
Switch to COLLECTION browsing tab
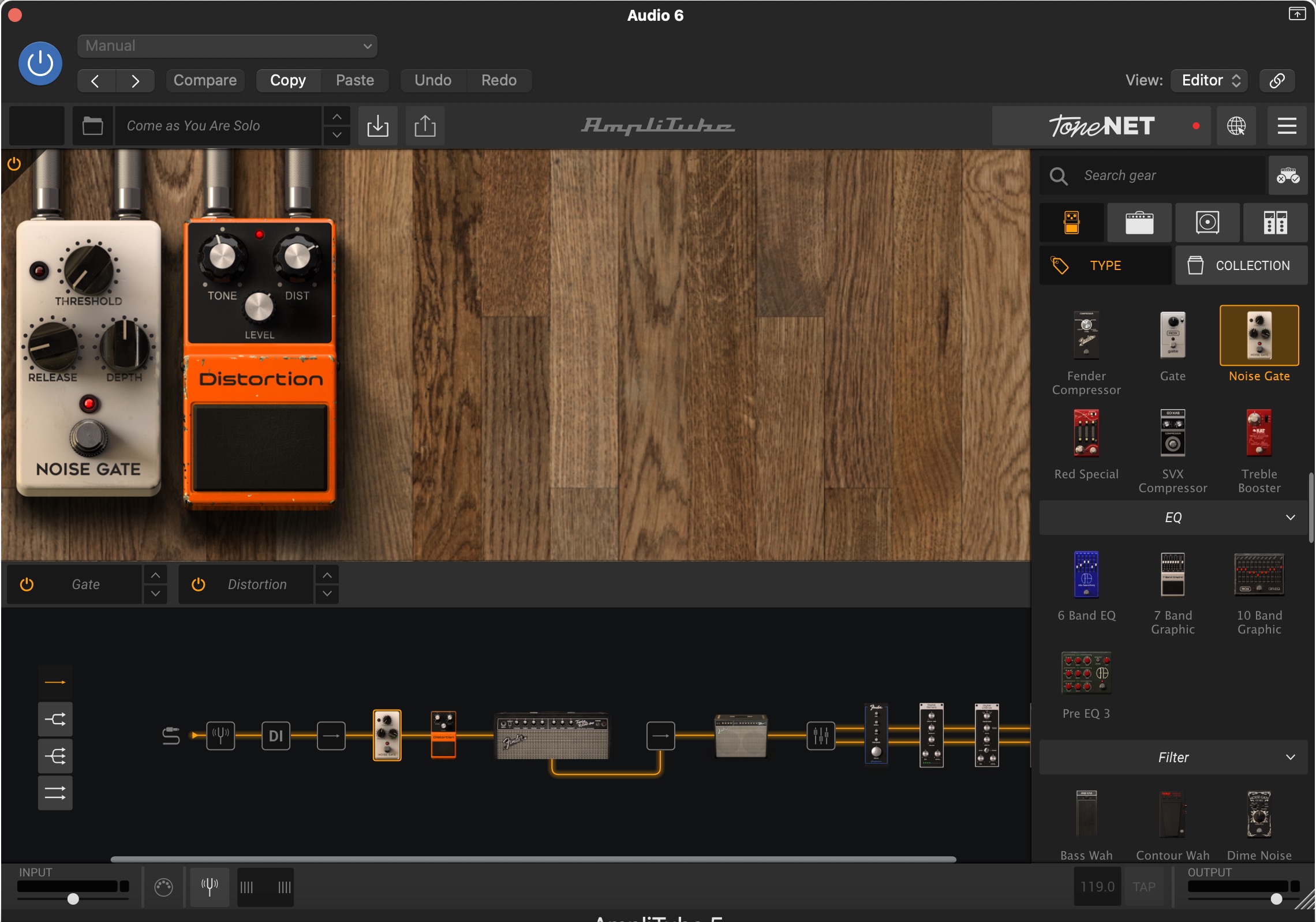tap(1241, 265)
